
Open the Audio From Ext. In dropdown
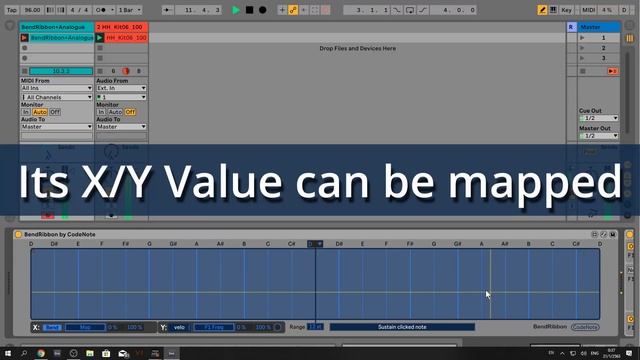click(121, 88)
